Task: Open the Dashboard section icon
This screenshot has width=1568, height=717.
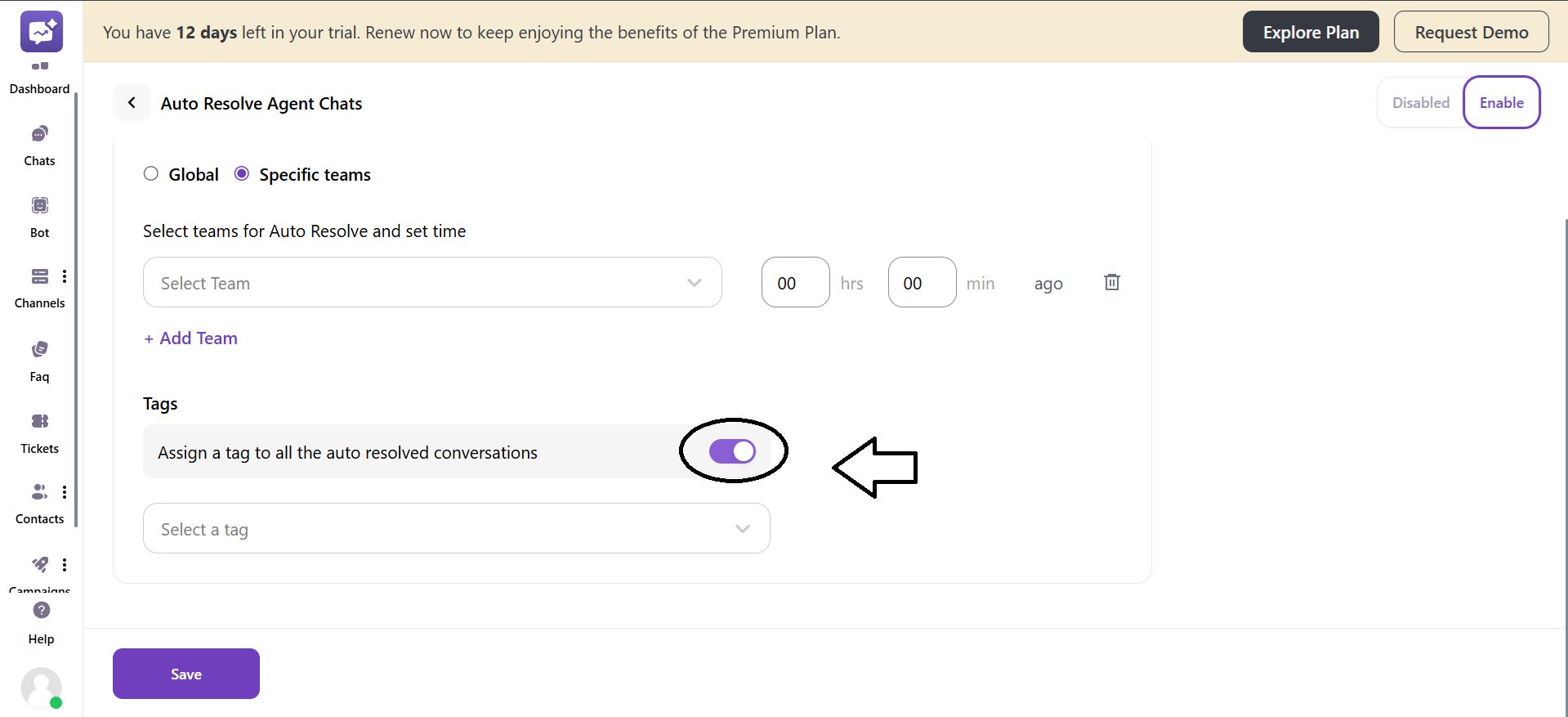Action: tap(40, 66)
